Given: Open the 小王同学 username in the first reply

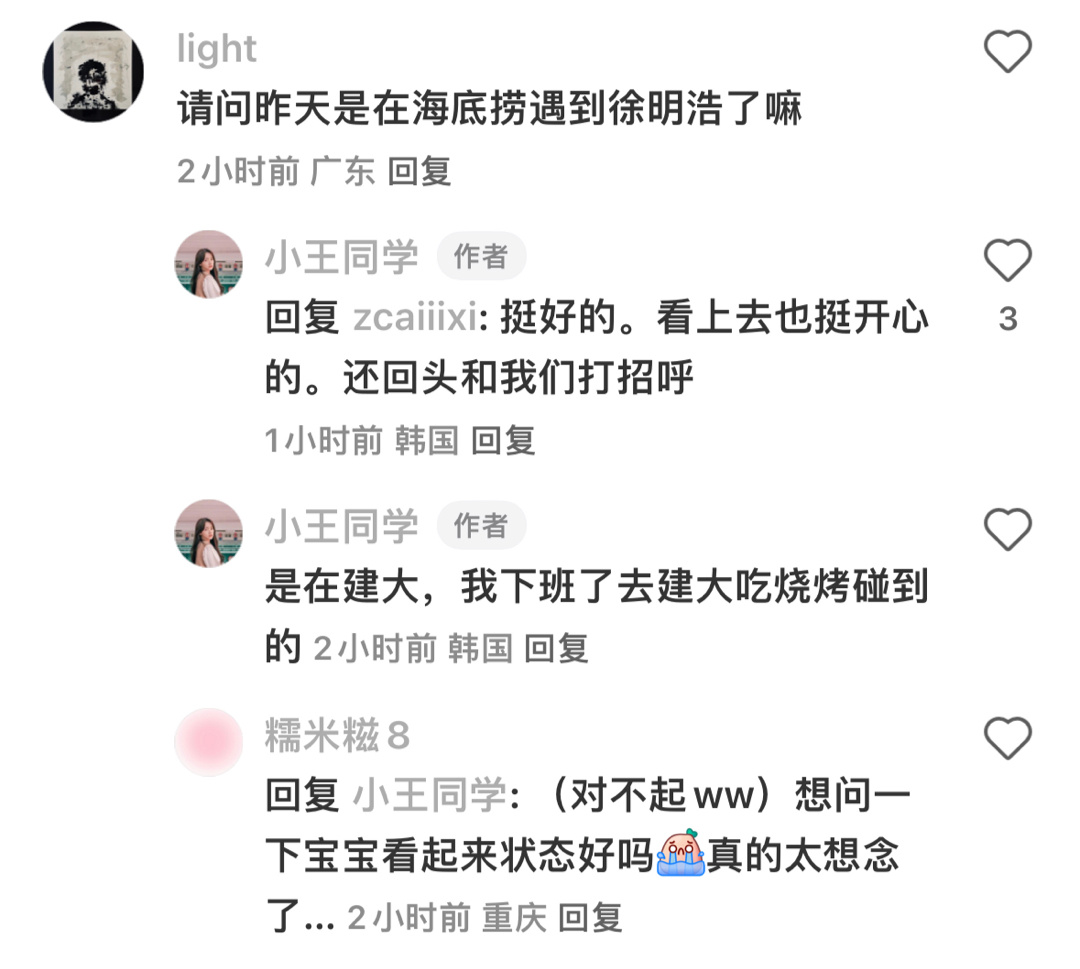Looking at the screenshot, I should 342,257.
